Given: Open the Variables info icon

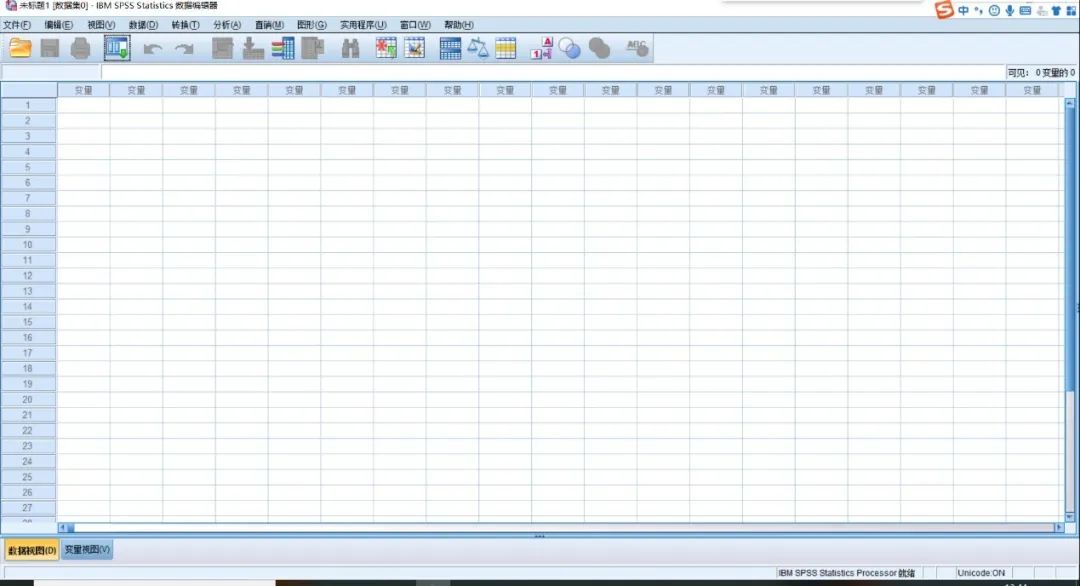Looking at the screenshot, I should [282, 48].
